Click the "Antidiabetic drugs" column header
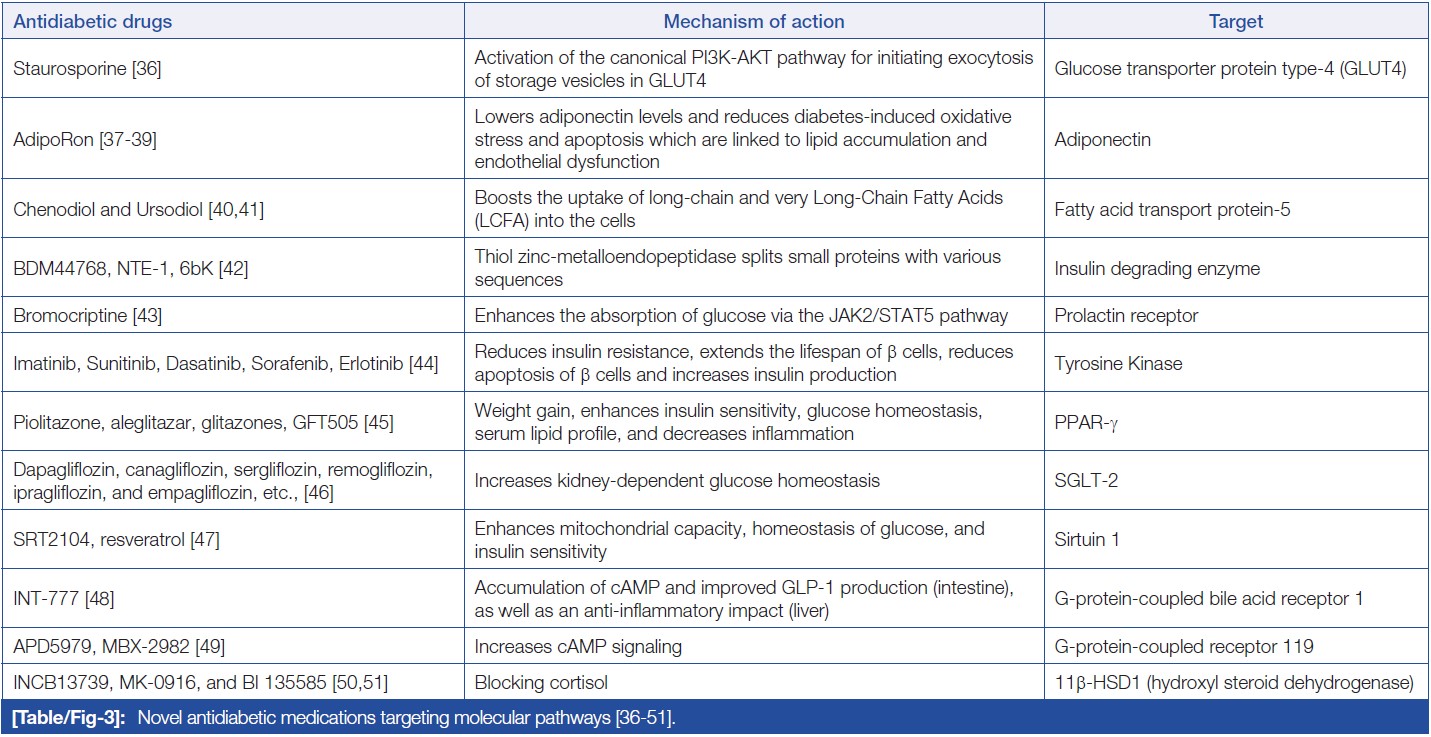This screenshot has width=1431, height=737. [92, 21]
